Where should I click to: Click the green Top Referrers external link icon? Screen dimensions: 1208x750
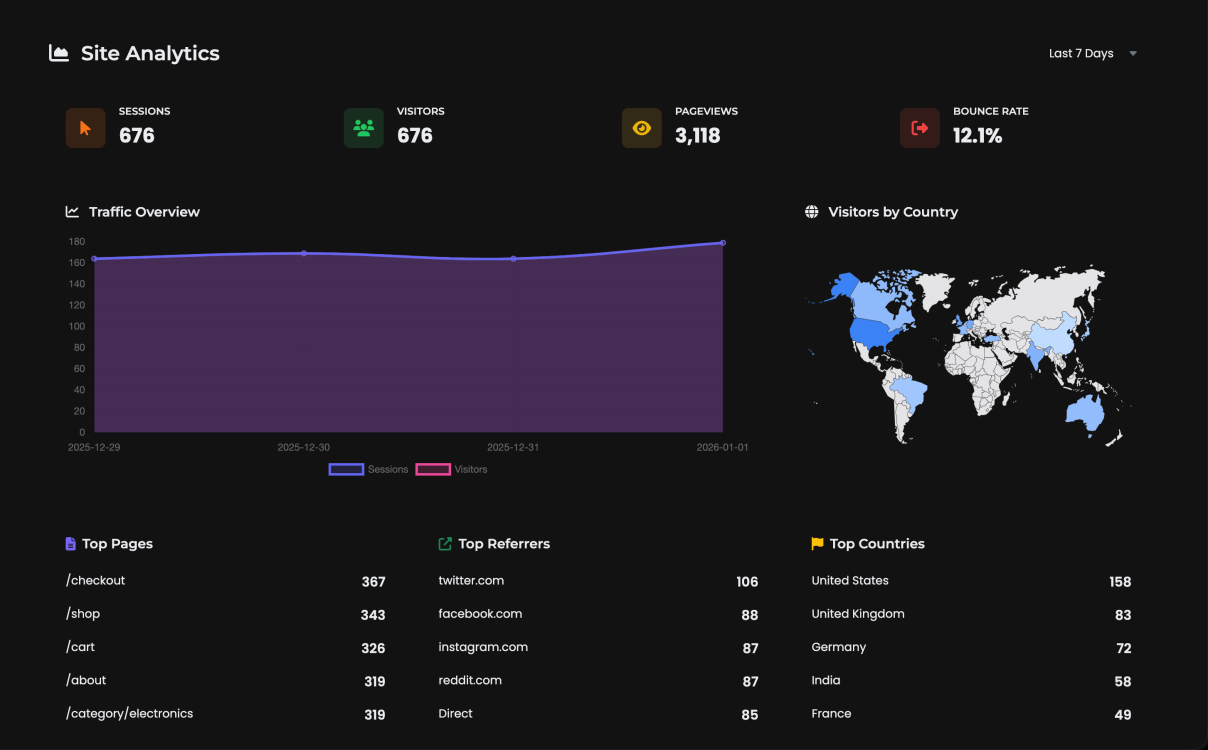[445, 544]
